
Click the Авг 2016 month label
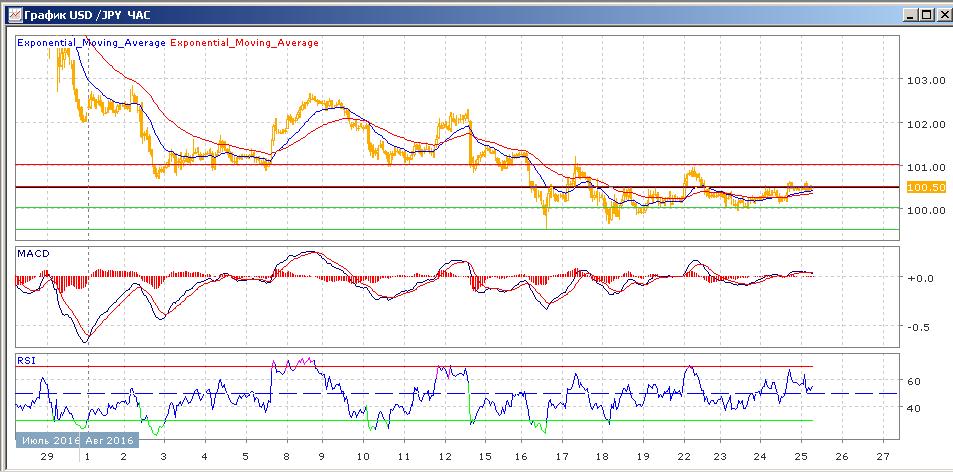click(109, 440)
